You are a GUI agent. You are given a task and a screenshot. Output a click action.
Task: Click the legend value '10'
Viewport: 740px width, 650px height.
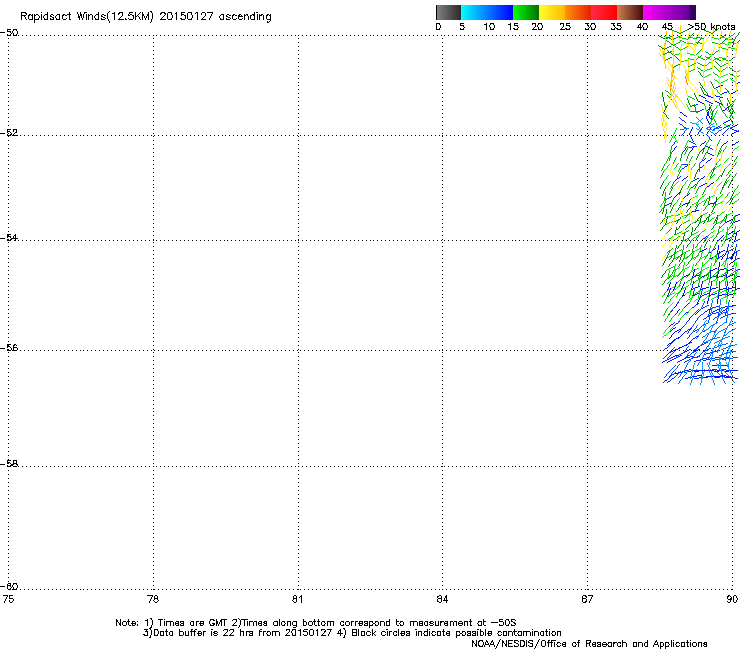[489, 27]
